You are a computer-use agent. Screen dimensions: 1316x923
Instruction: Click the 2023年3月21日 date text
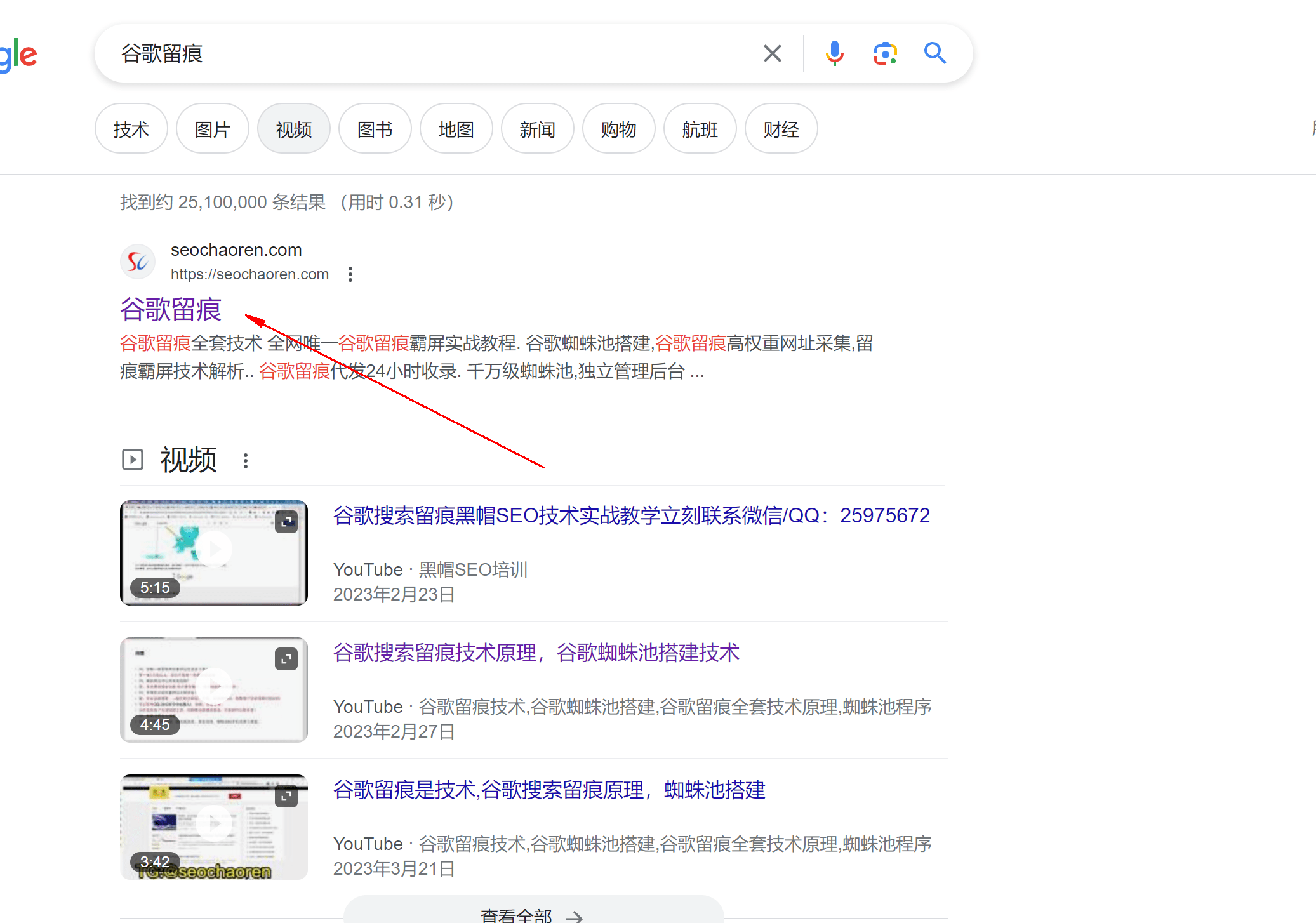[394, 869]
